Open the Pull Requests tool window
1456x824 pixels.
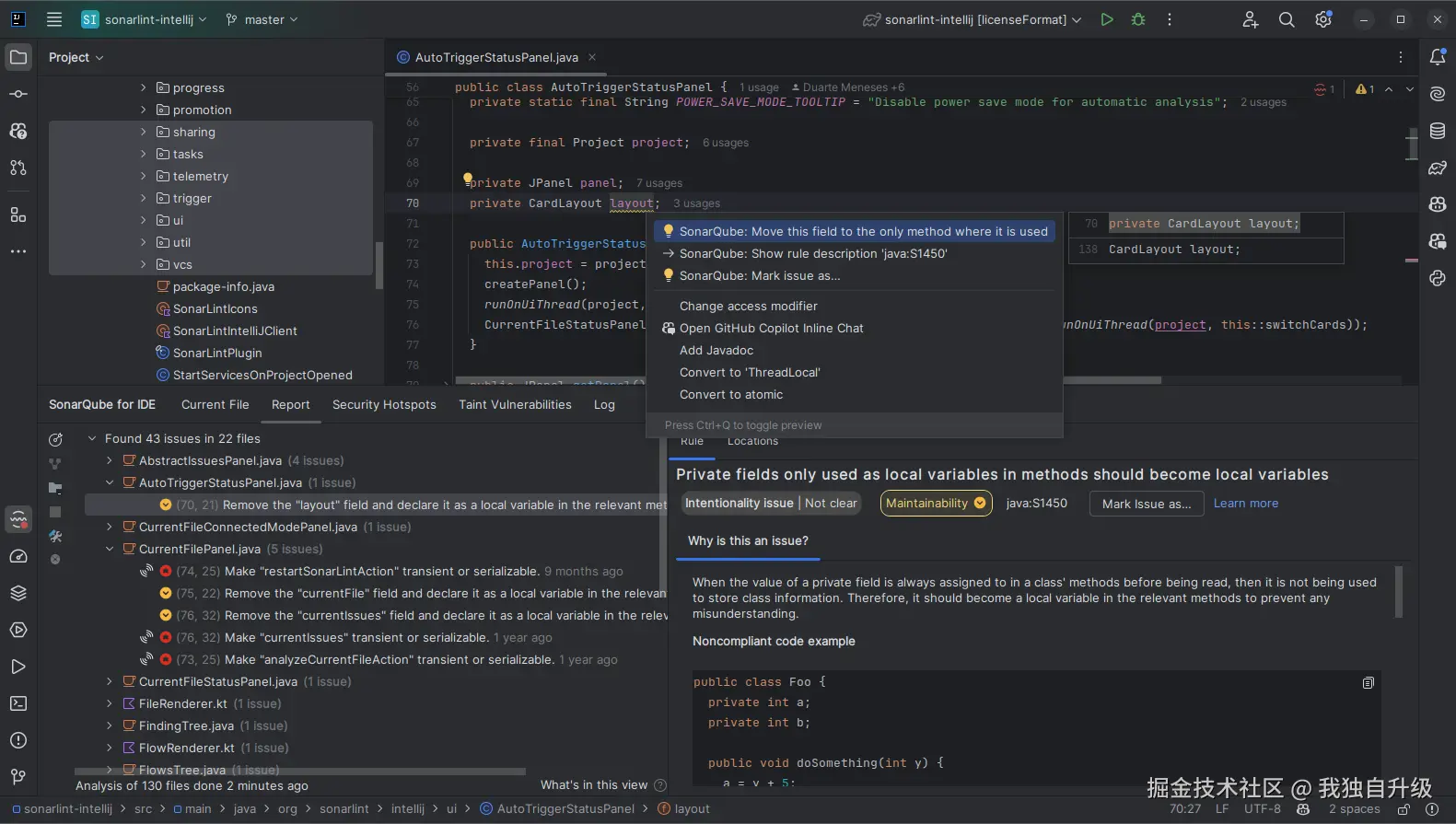[18, 168]
